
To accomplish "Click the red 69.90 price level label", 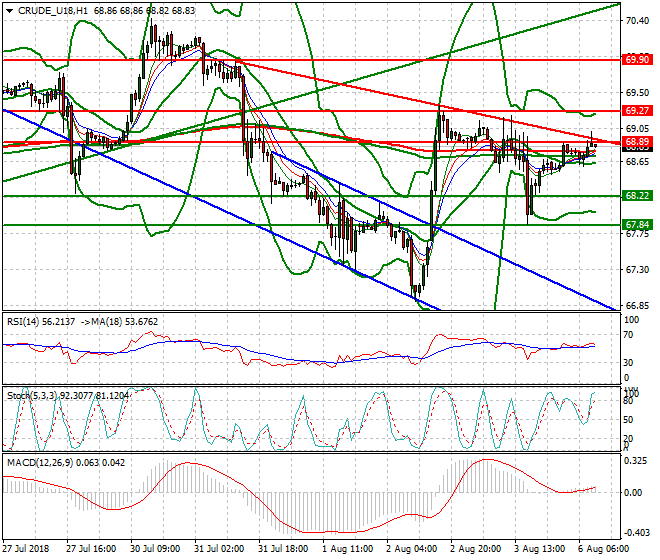I will point(637,60).
